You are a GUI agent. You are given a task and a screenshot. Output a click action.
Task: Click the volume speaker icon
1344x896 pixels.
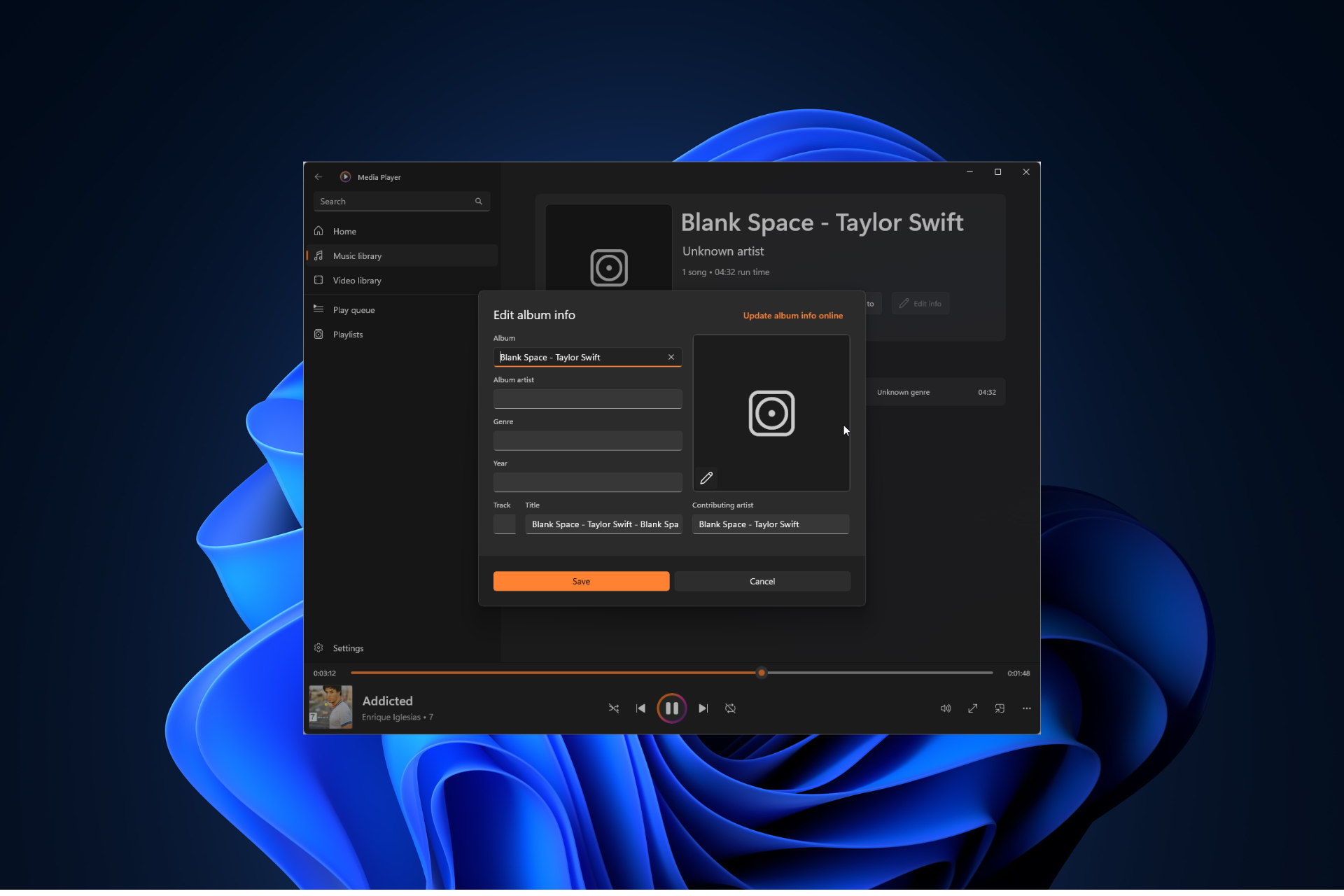(x=945, y=708)
